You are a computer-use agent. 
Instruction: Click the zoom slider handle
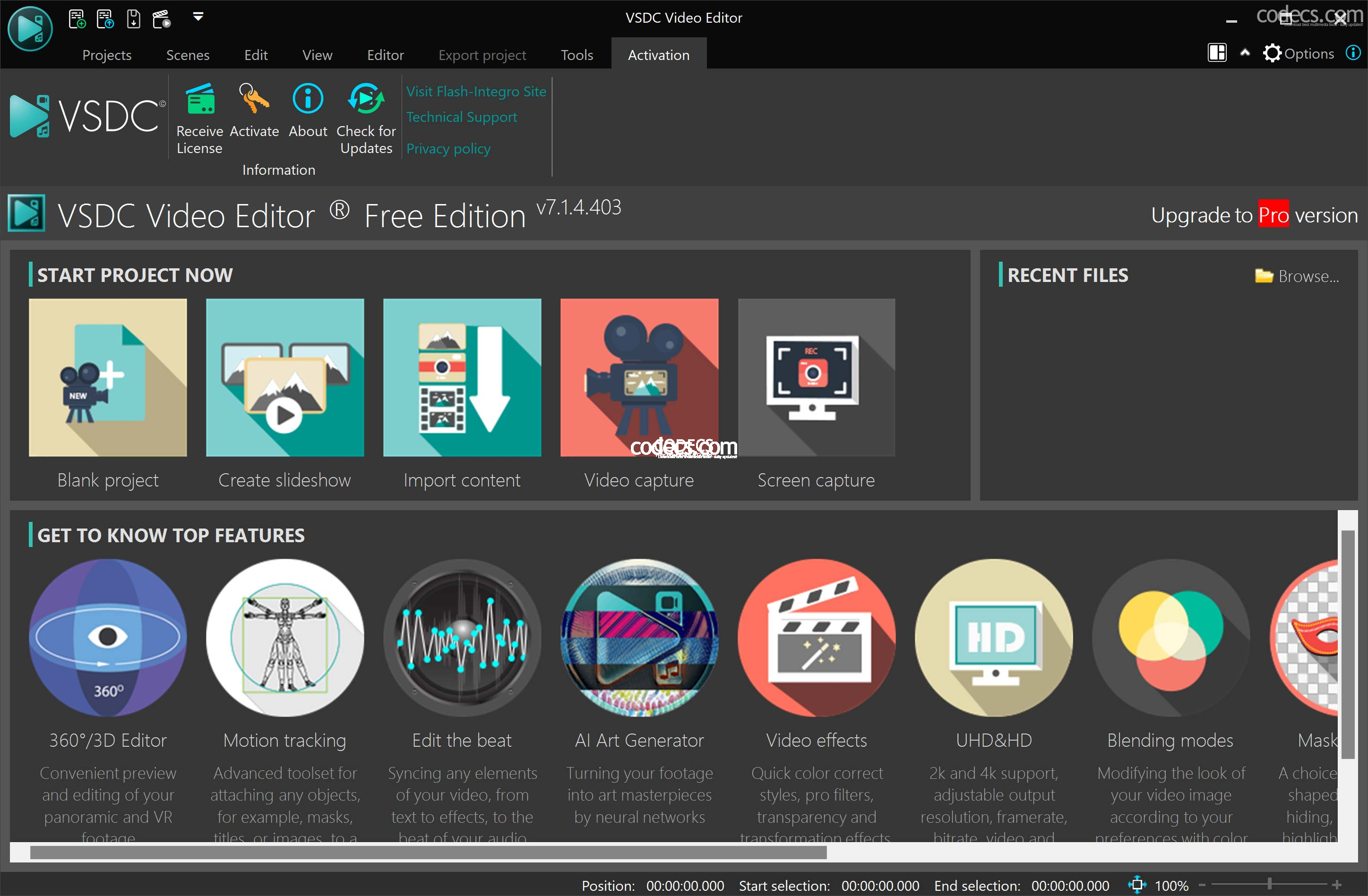pos(1269,885)
